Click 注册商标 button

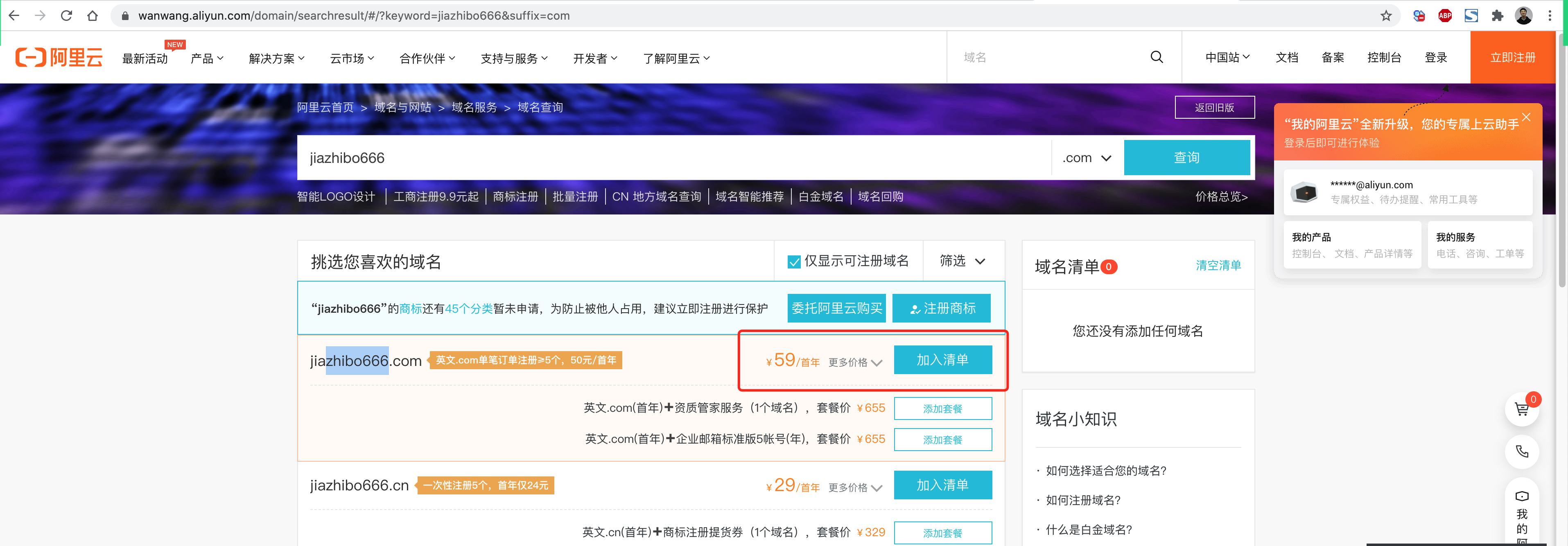[x=941, y=309]
